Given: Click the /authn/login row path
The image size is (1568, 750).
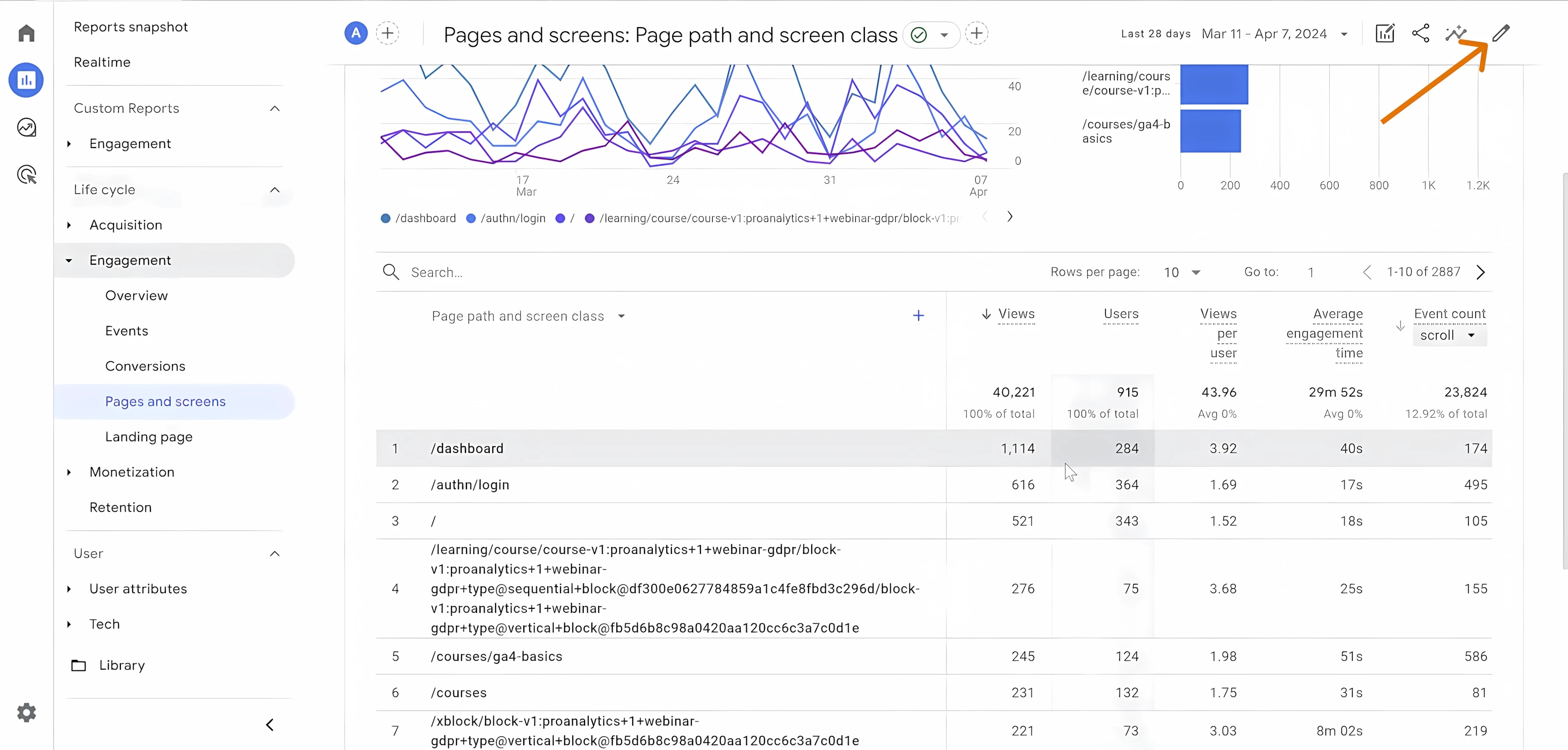Looking at the screenshot, I should (470, 485).
